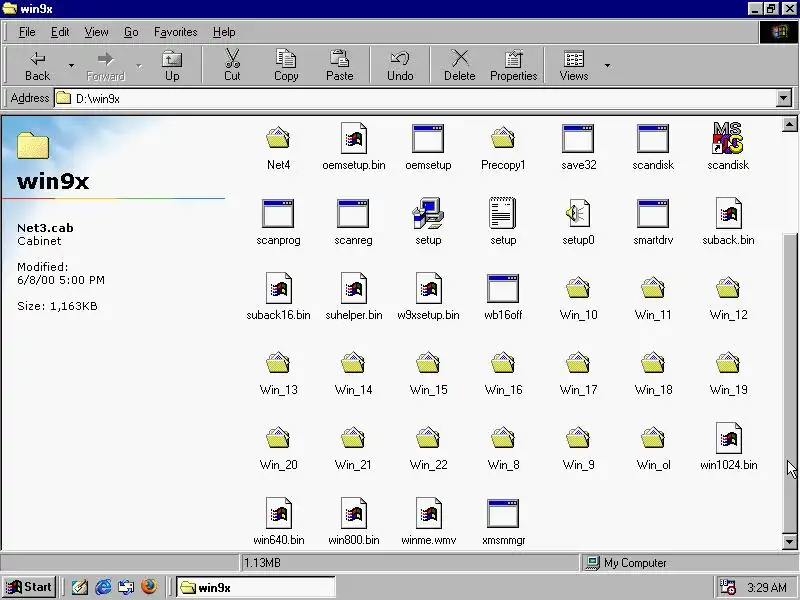Click the vertical scrollbar thumb
The image size is (800, 600).
coord(789,383)
